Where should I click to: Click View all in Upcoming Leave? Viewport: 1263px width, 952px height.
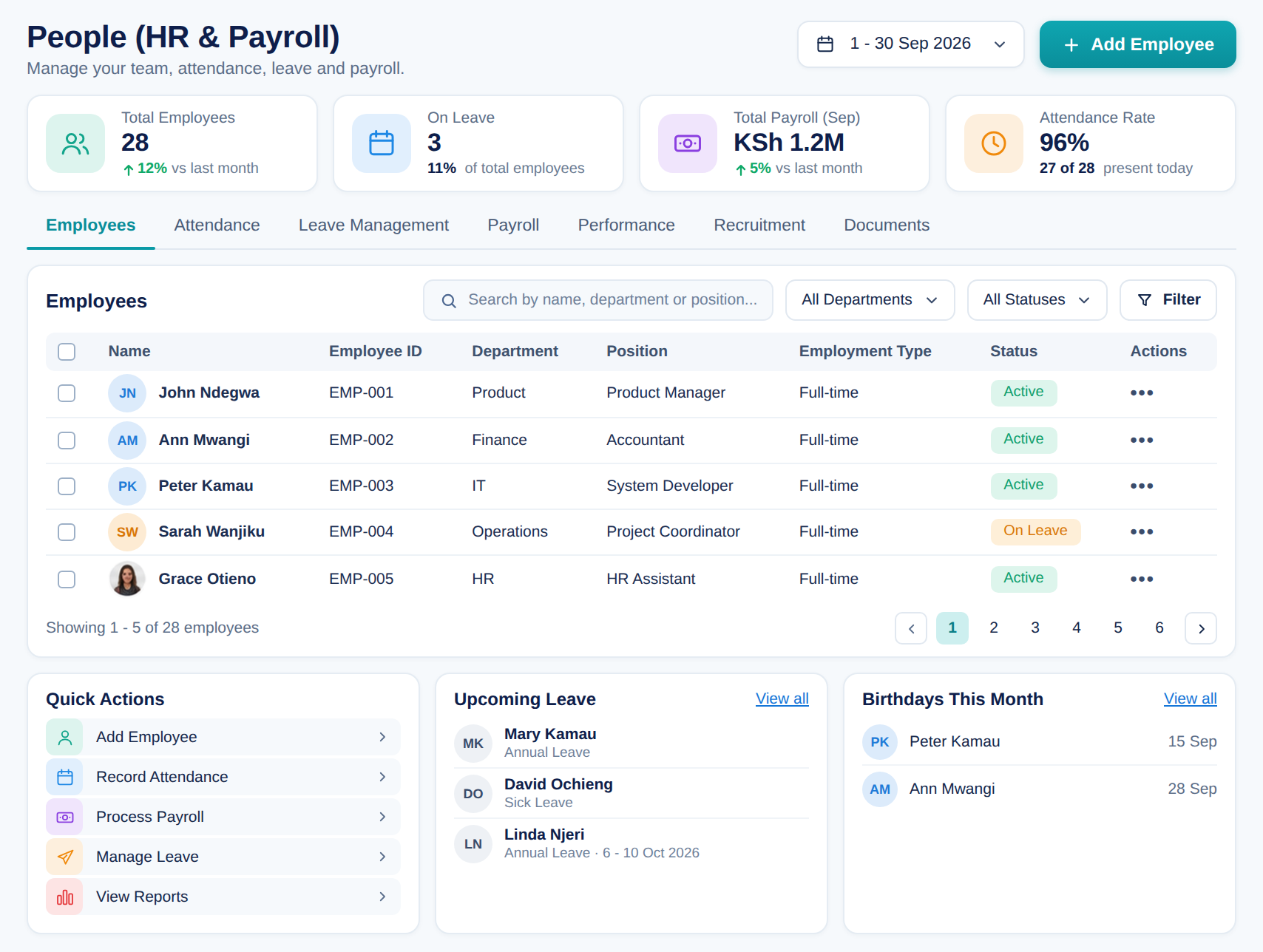782,698
